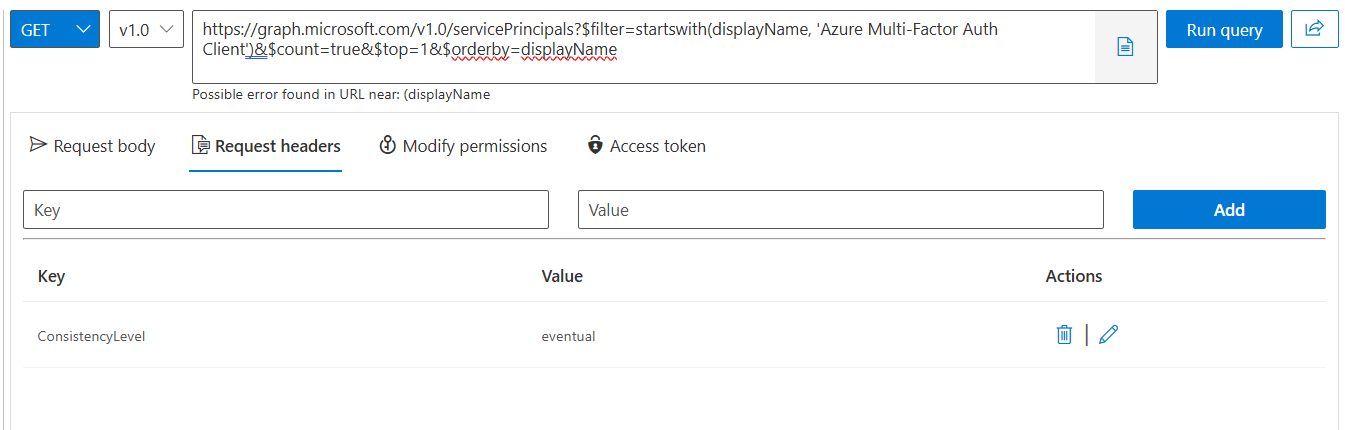Click the Actions column header
Image resolution: width=1345 pixels, height=430 pixels.
coord(1074,276)
